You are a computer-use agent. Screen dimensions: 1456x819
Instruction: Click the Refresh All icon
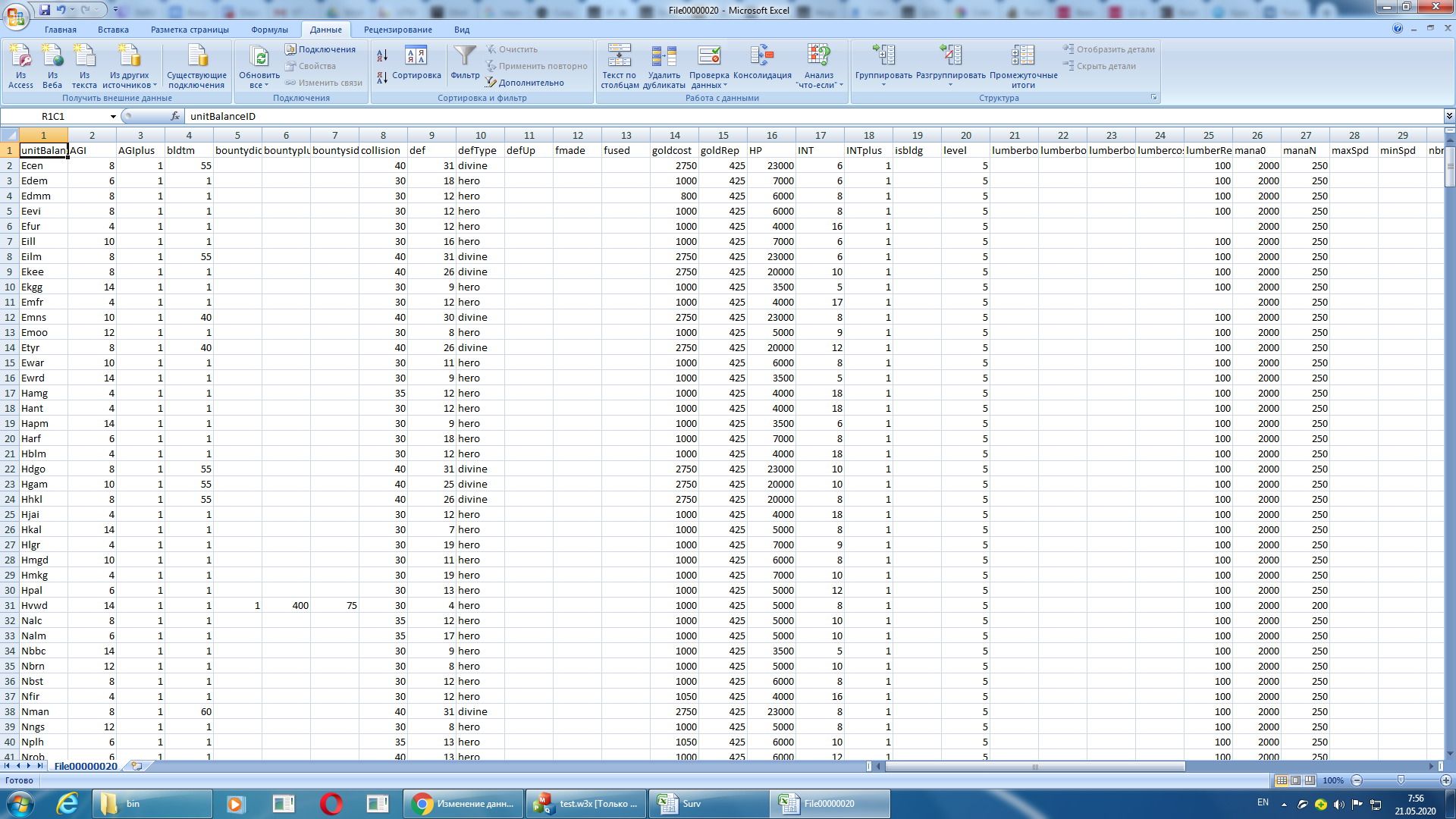coord(259,57)
